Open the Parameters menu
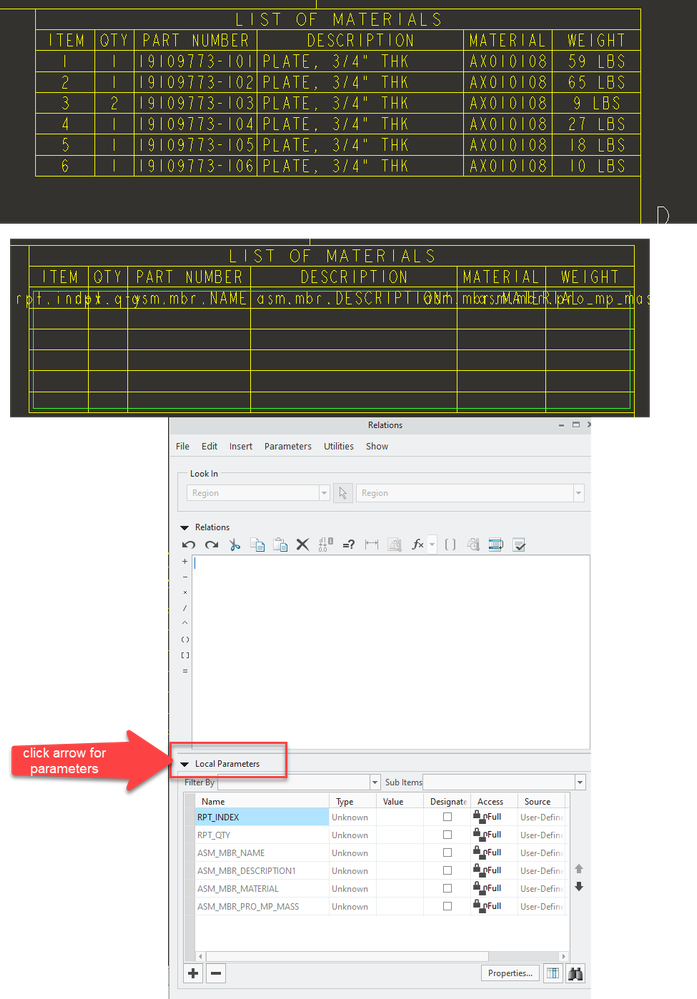697x999 pixels. [288, 446]
